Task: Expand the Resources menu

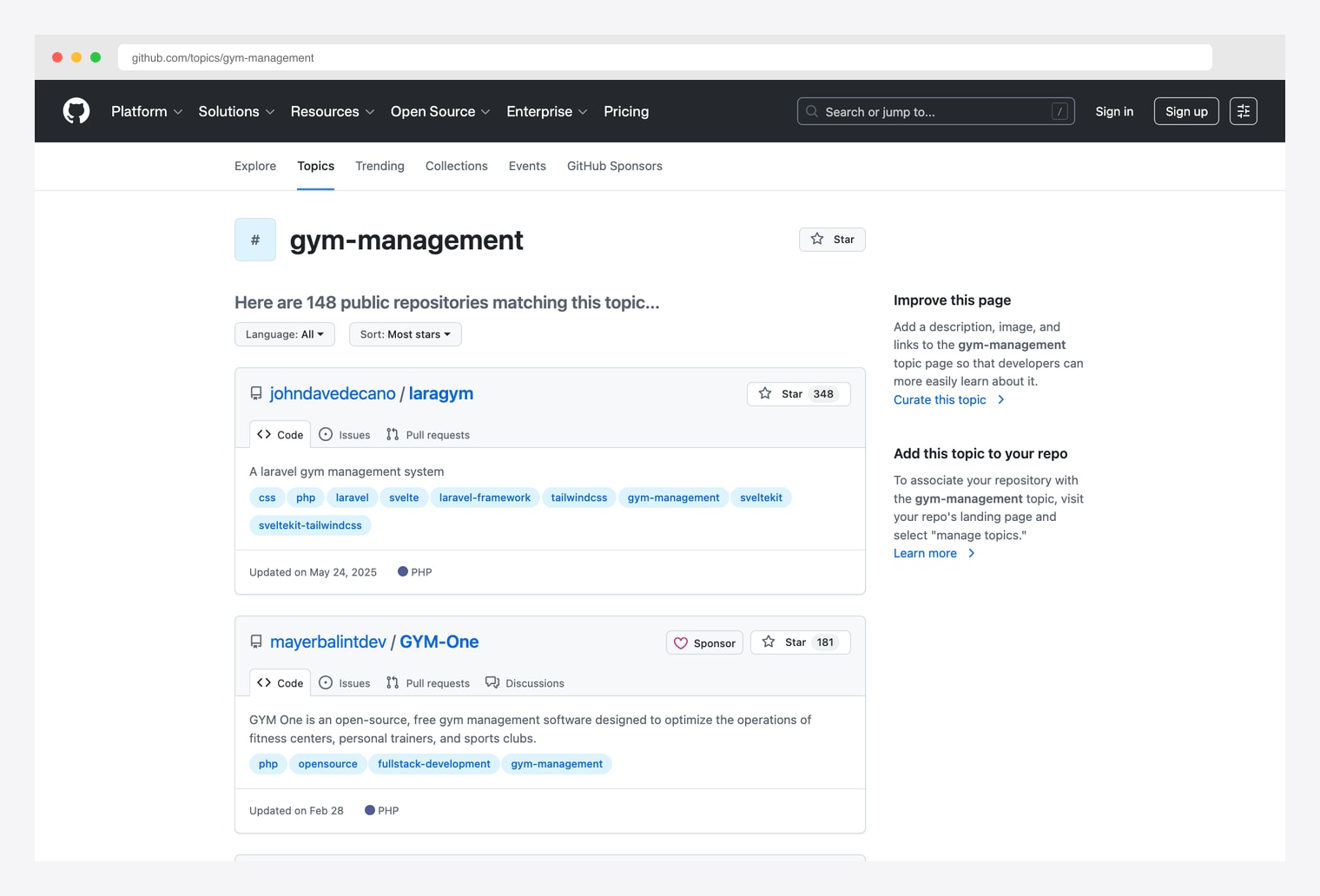Action: tap(333, 111)
